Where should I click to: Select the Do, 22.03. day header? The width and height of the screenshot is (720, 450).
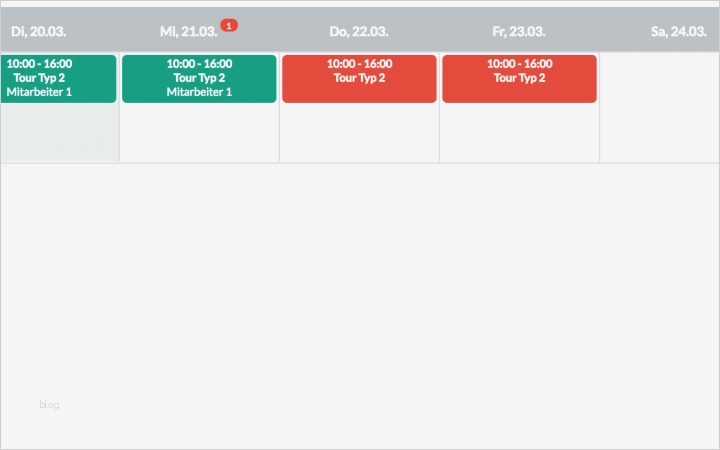(359, 31)
